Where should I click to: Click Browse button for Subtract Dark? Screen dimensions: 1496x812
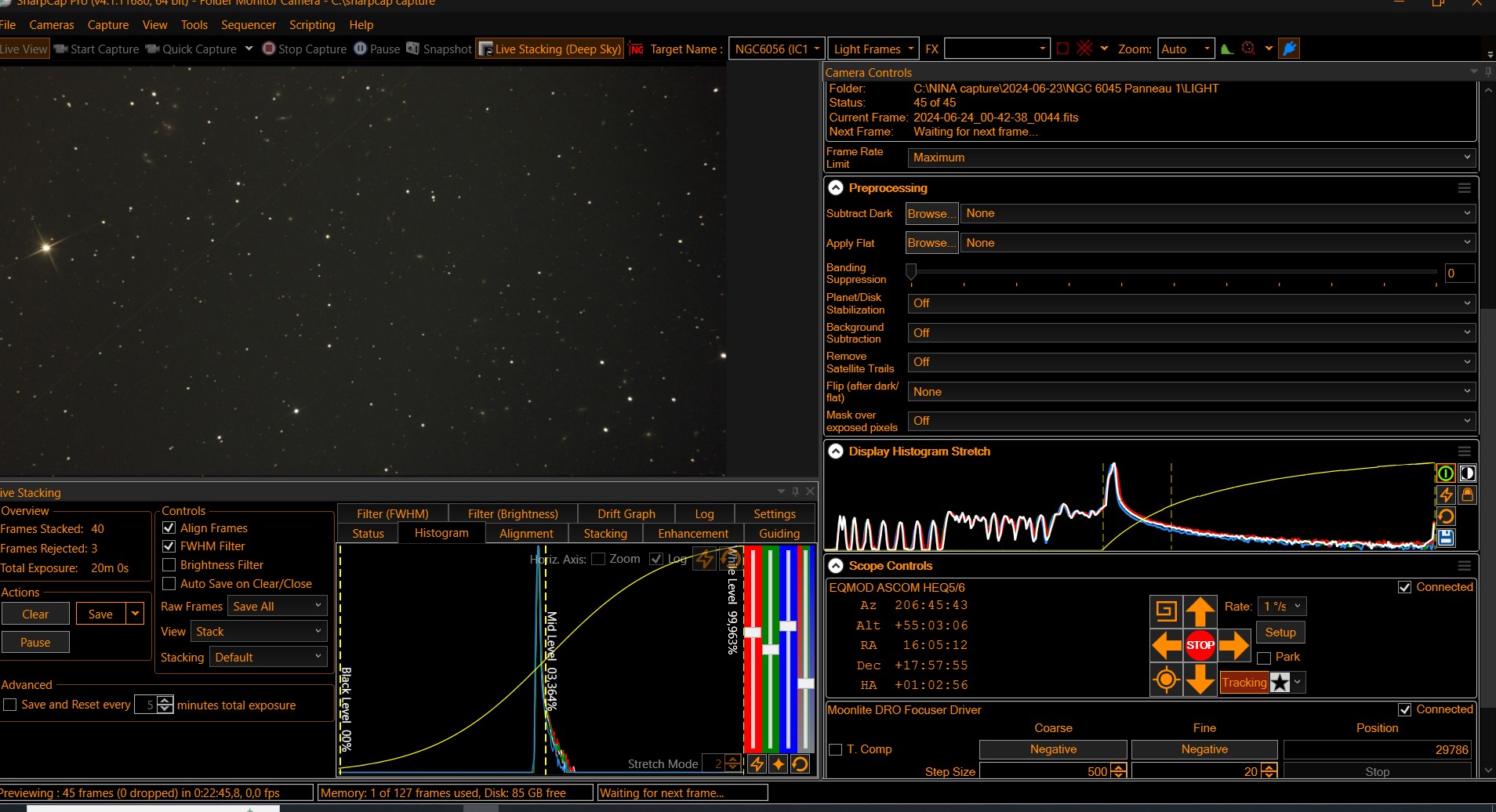pyautogui.click(x=931, y=214)
